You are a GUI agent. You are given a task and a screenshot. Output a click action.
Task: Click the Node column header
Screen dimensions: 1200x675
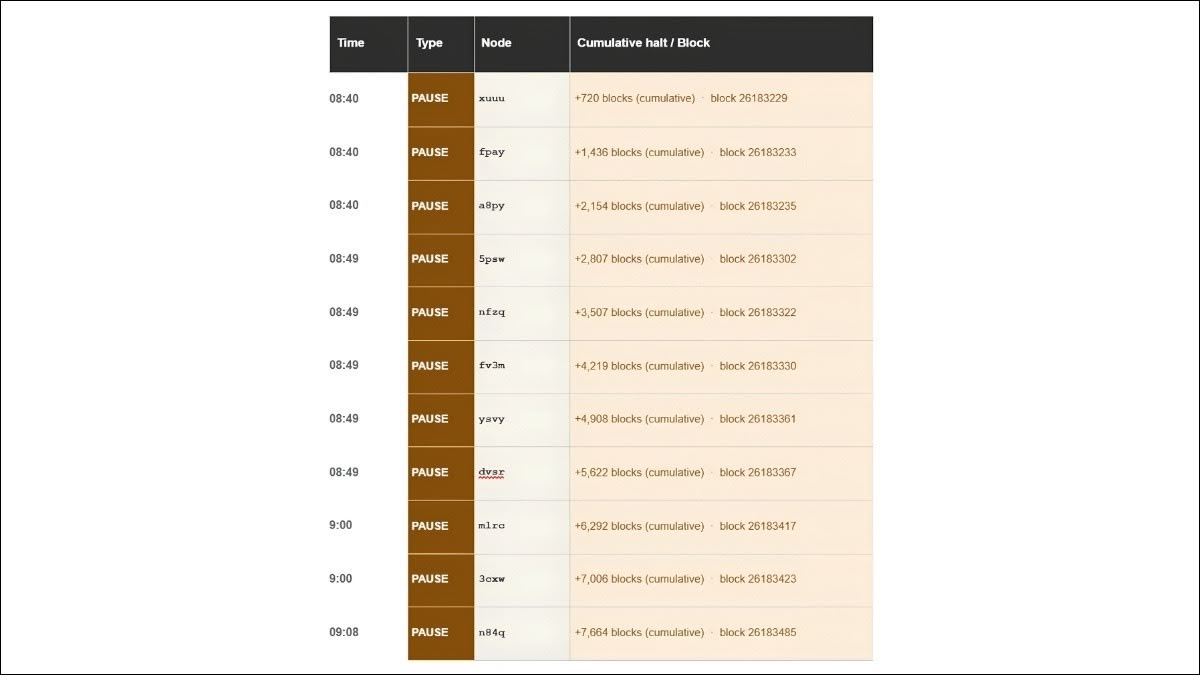[522, 43]
